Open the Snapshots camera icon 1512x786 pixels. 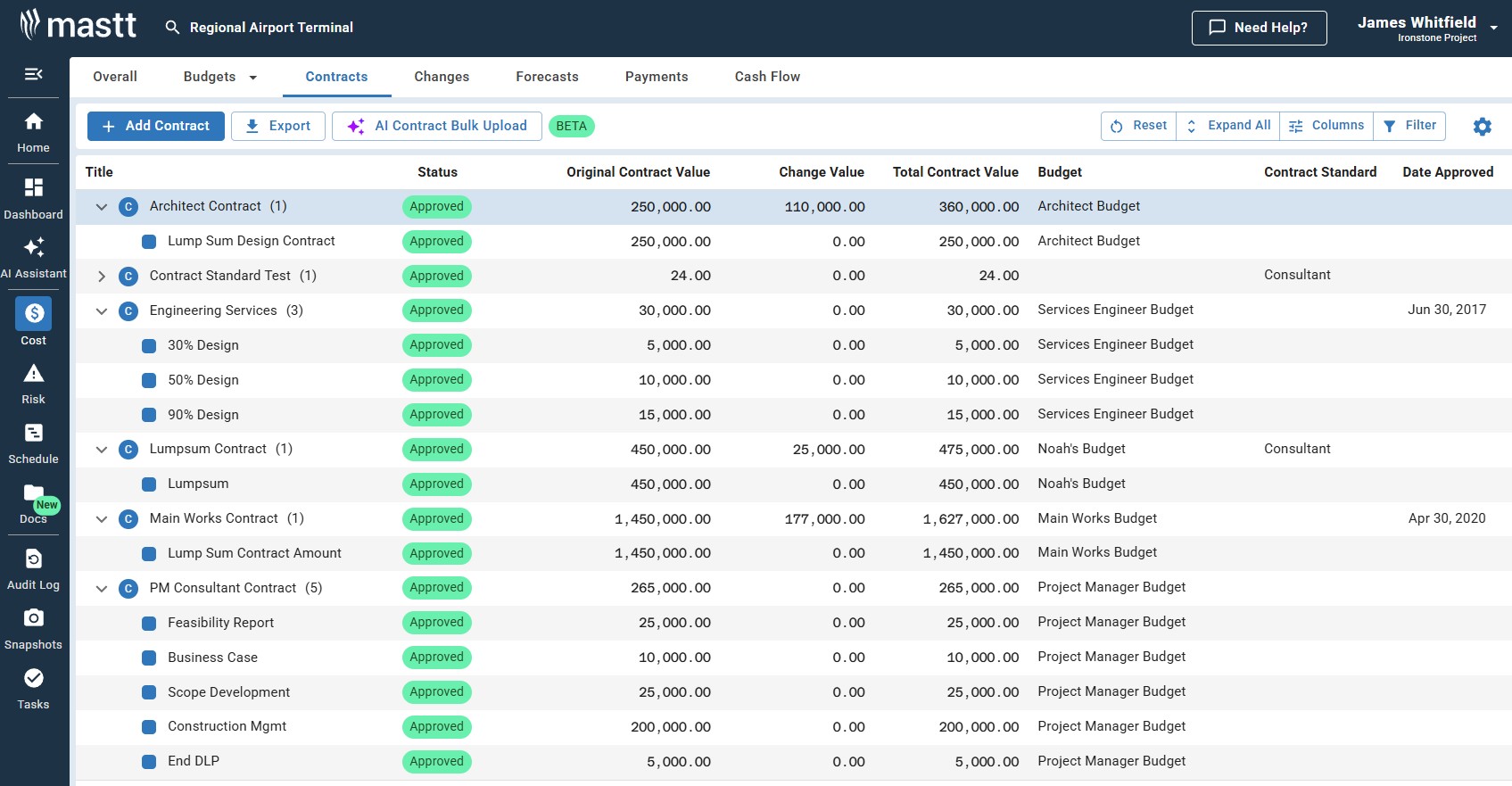33,617
